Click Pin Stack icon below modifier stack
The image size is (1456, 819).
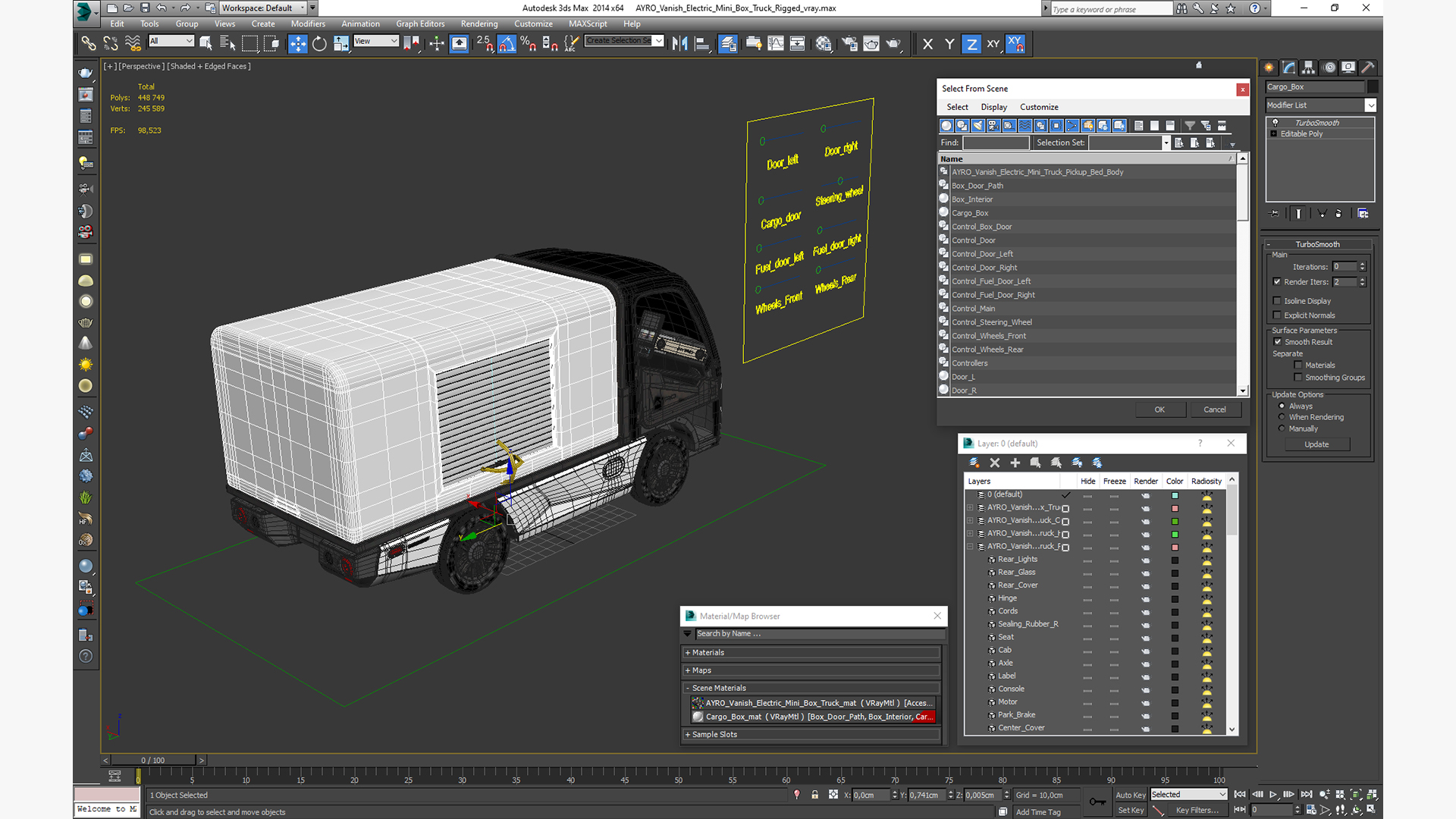(1275, 214)
